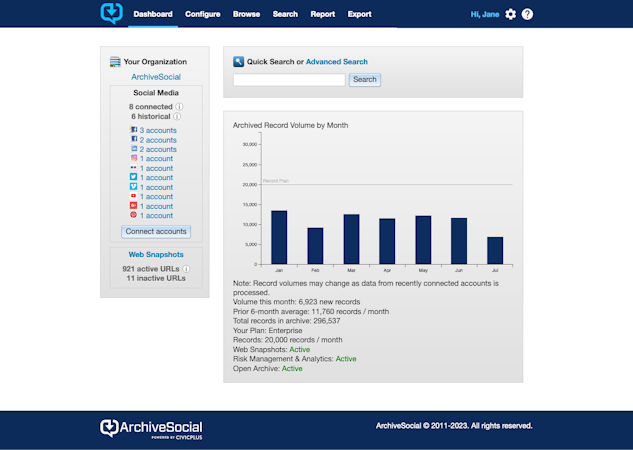Click the info icon next to 921 active URLs
Screen dimensions: 633x450
point(186,269)
